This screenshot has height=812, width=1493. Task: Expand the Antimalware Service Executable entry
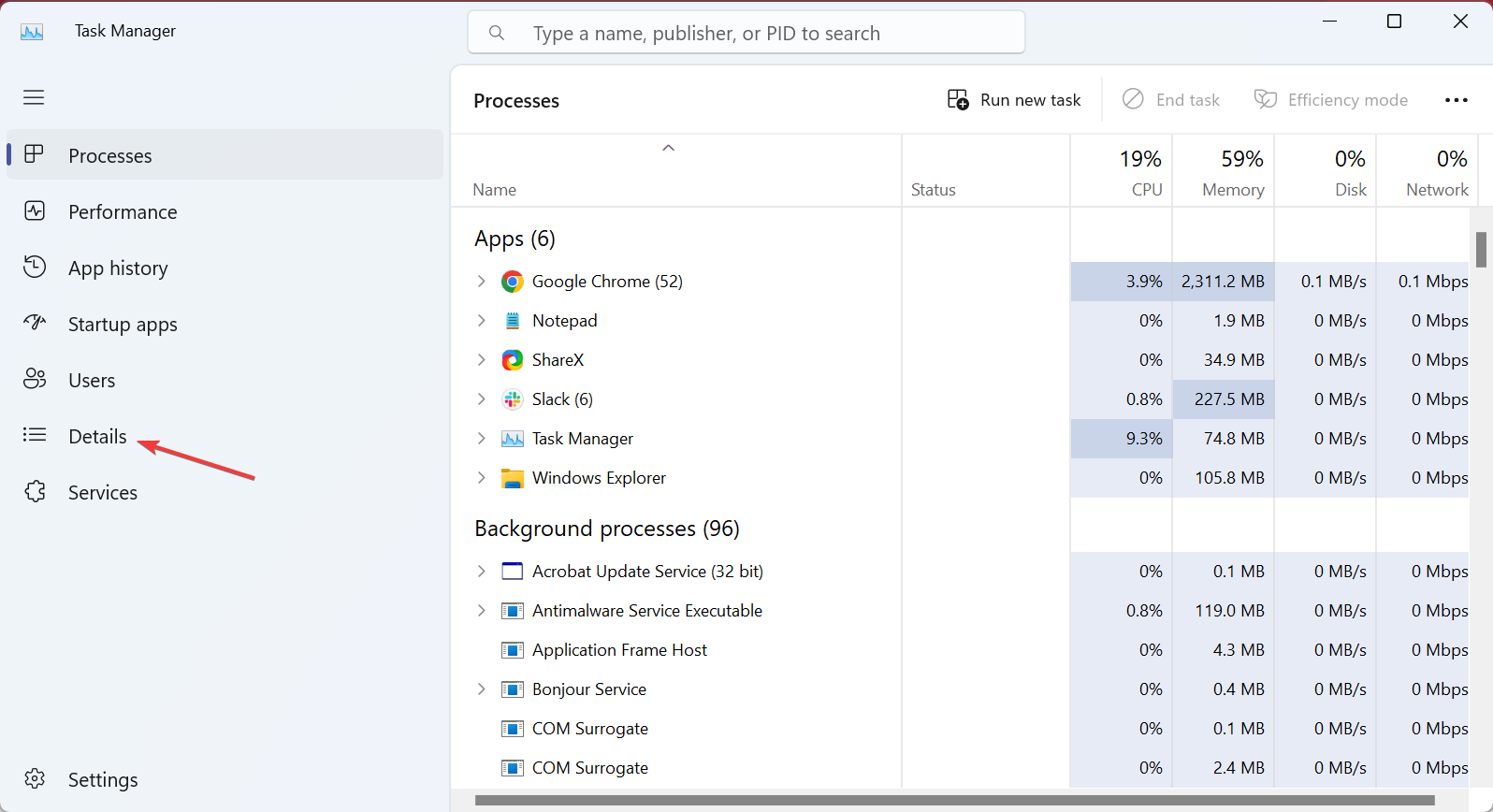pyautogui.click(x=482, y=611)
